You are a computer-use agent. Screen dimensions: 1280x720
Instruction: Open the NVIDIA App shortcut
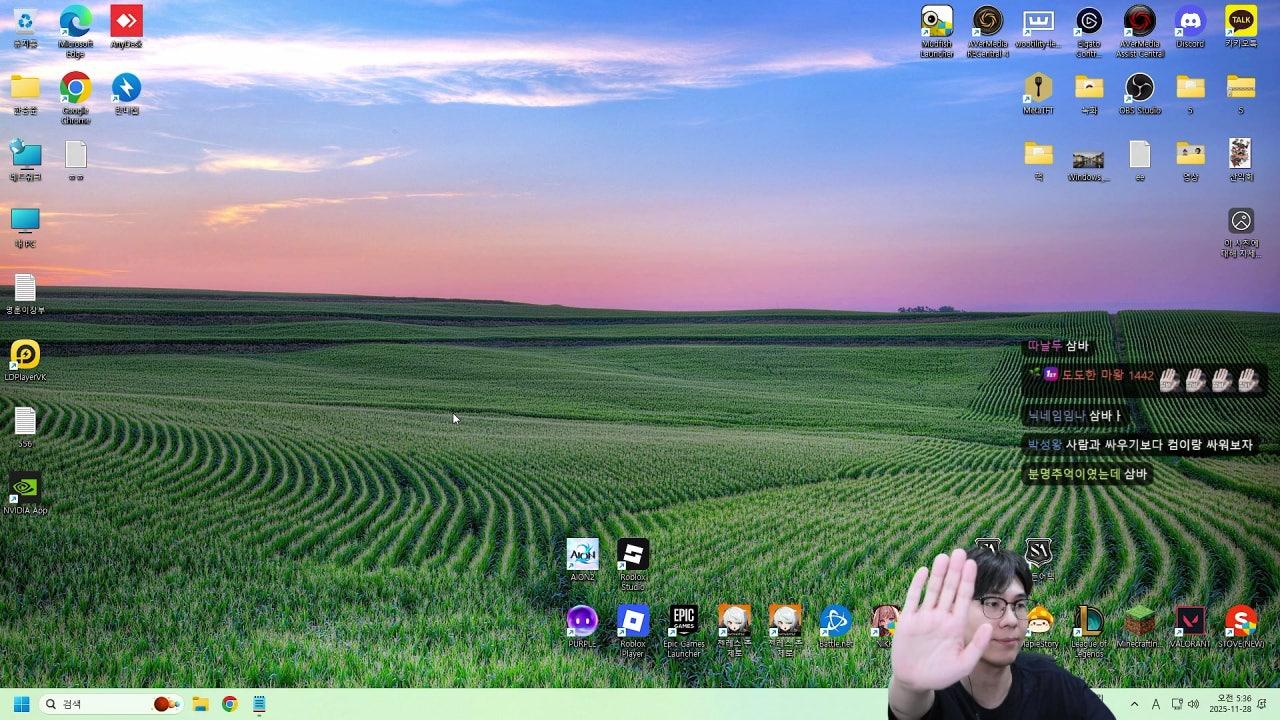coord(25,493)
